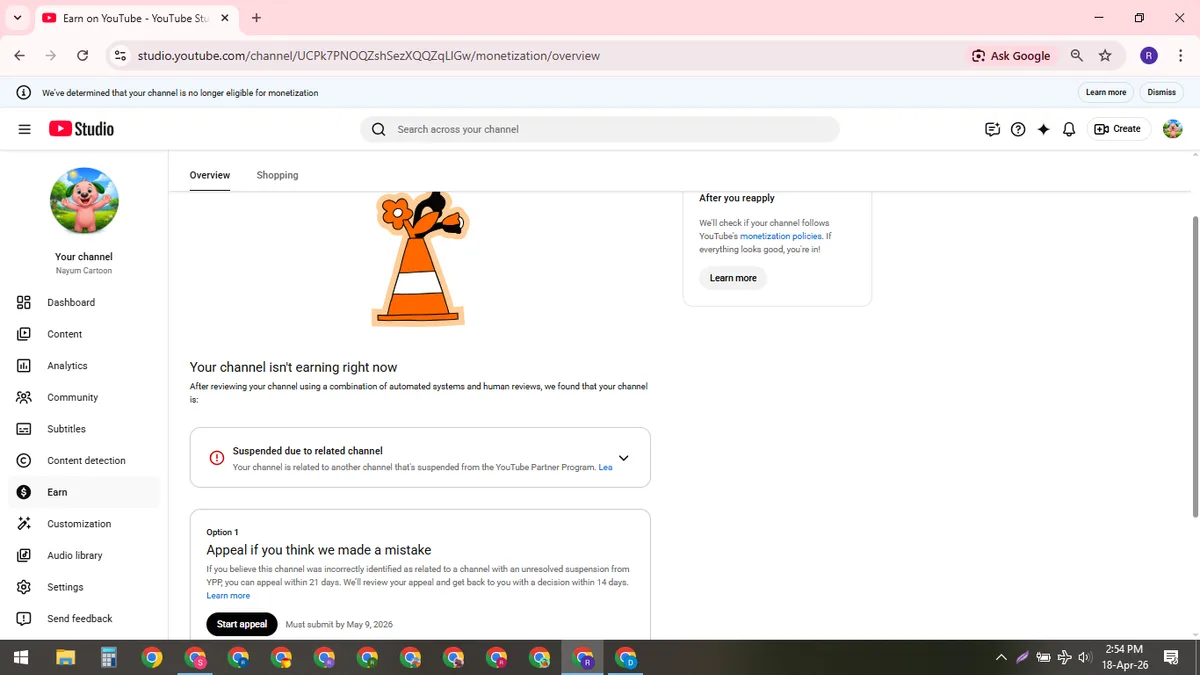Click Learn more in the top notification banner
This screenshot has width=1200, height=675.
click(x=1106, y=92)
